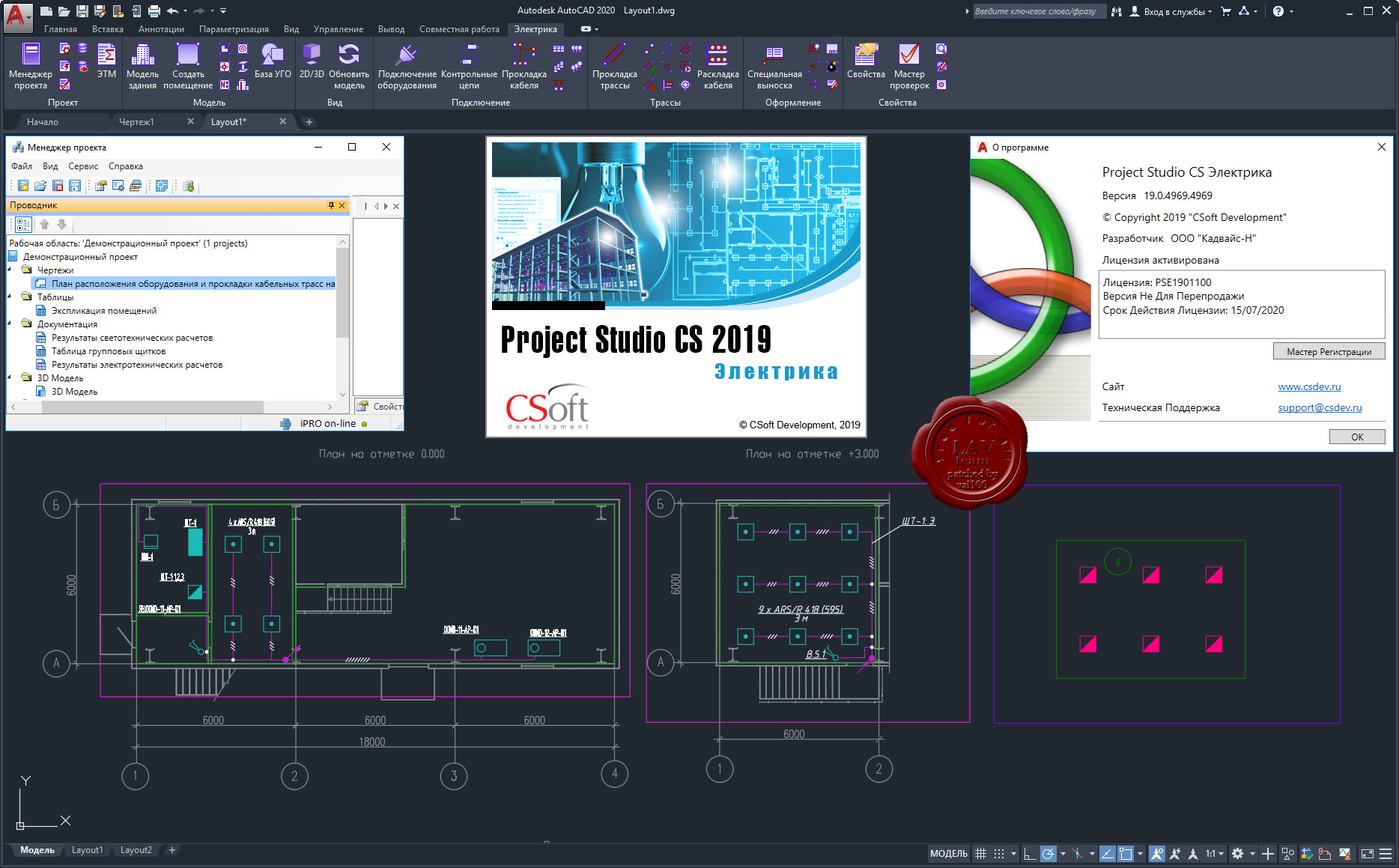
Task: Click the keyword search input field
Action: 1038,11
